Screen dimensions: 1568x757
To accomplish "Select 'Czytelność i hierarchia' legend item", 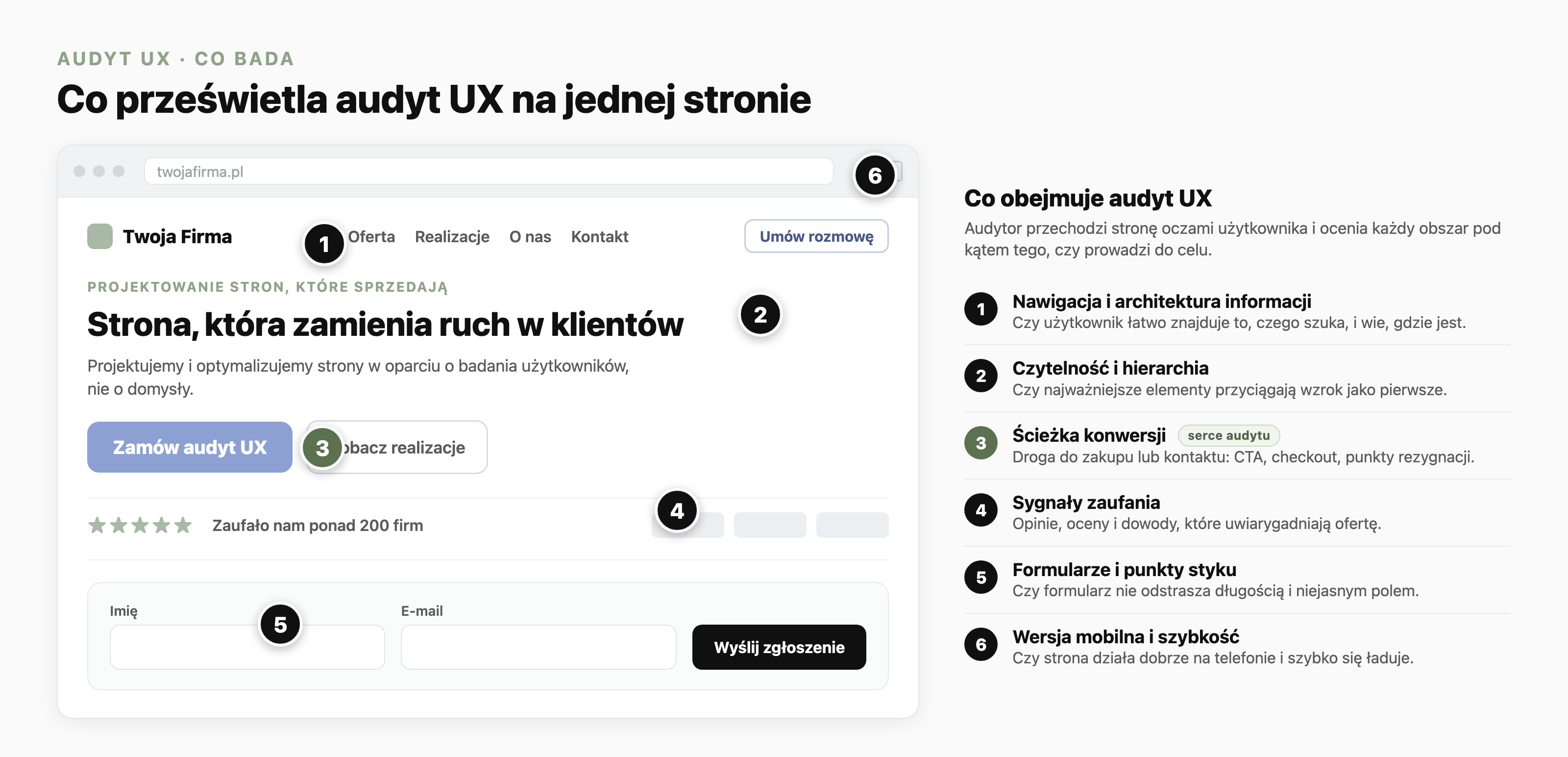I will [x=1237, y=378].
